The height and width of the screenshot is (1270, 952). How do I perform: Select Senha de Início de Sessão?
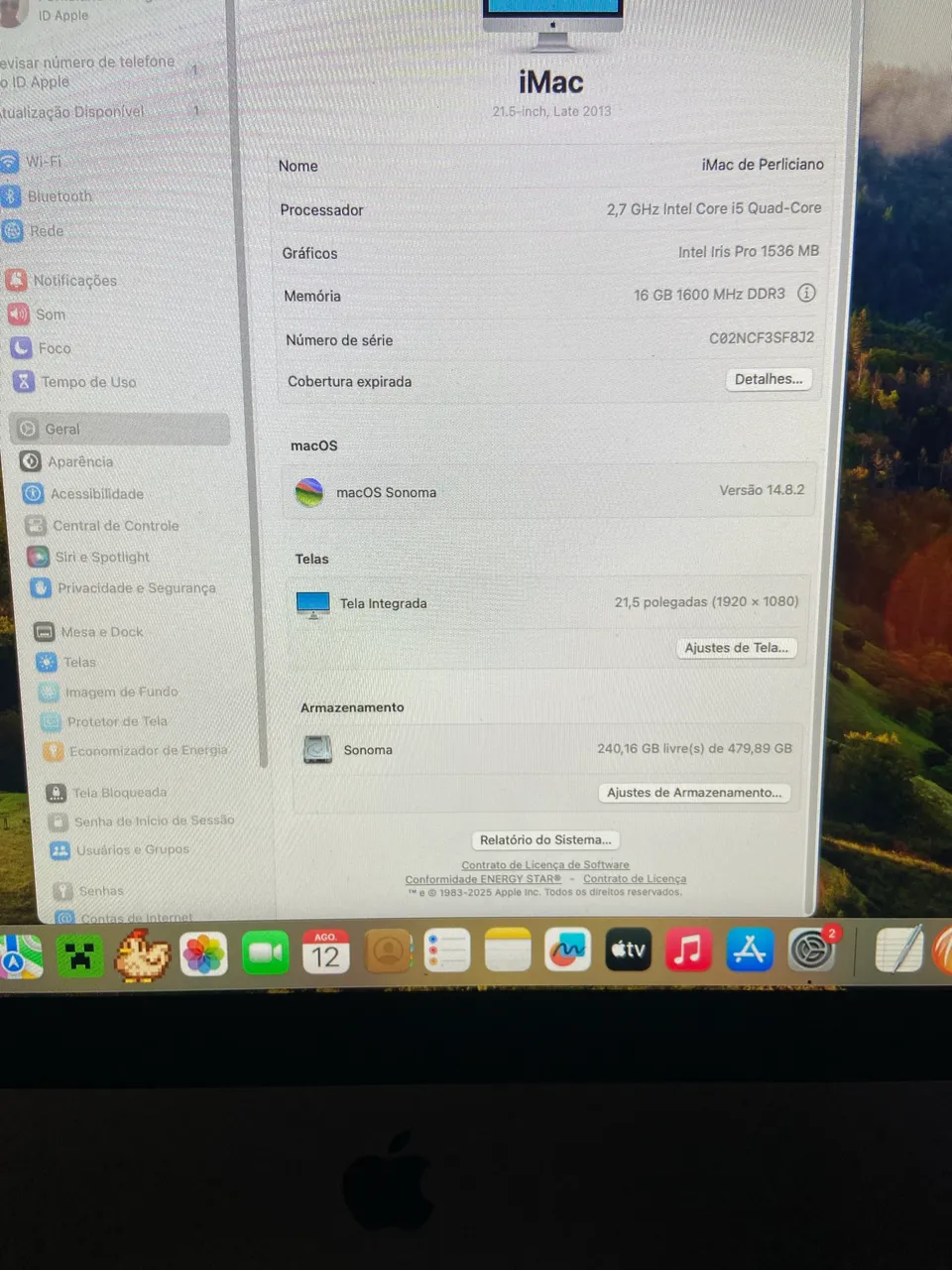[x=142, y=821]
